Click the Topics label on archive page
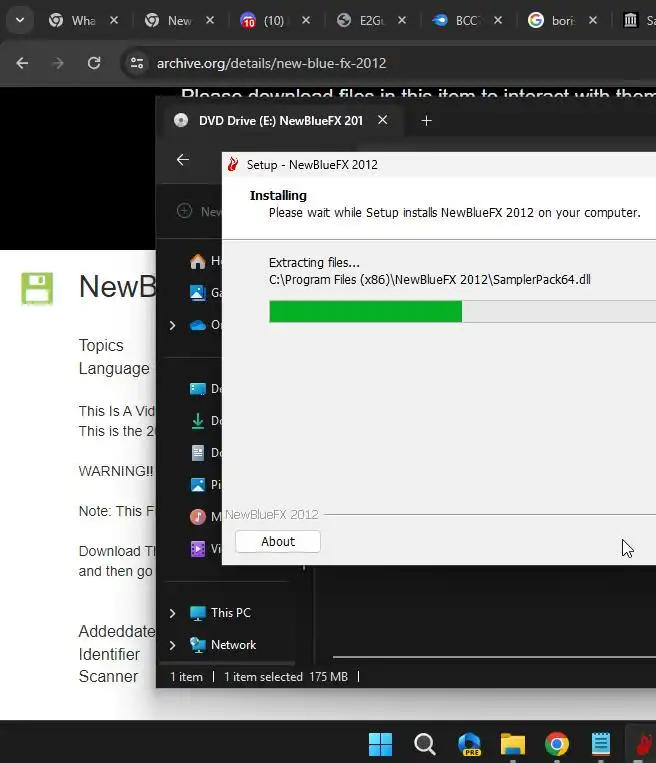Image resolution: width=656 pixels, height=763 pixels. [x=101, y=345]
